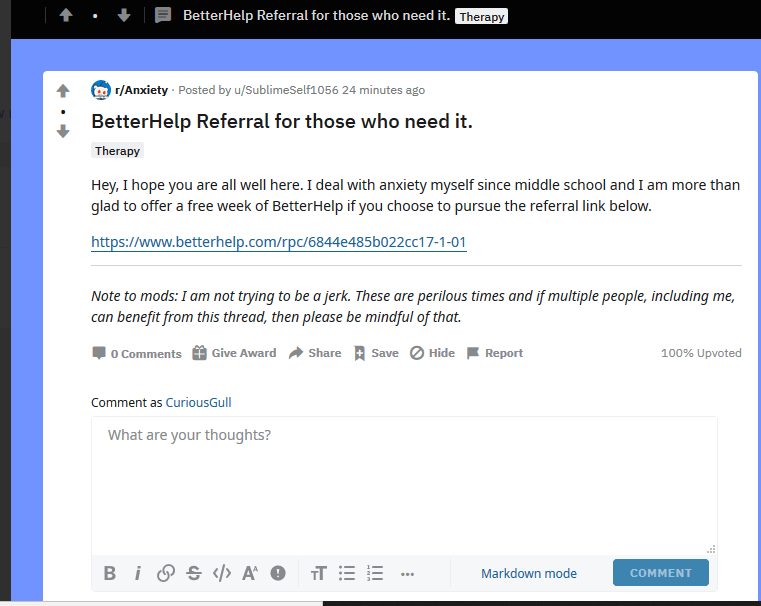Start a bulleted list
Viewport: 761px width, 606px height.
pos(347,573)
